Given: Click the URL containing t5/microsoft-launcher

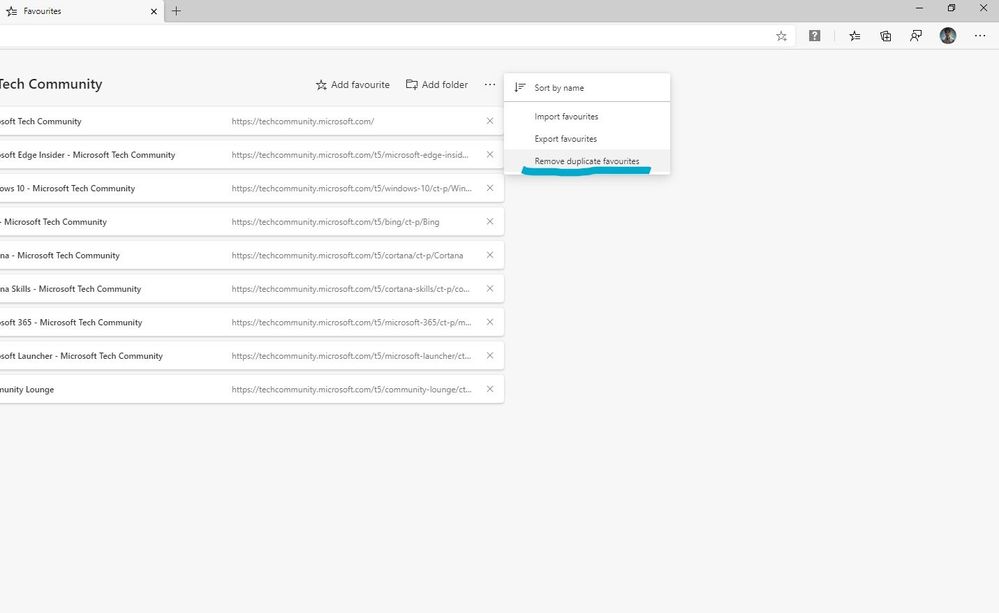Looking at the screenshot, I should point(352,356).
